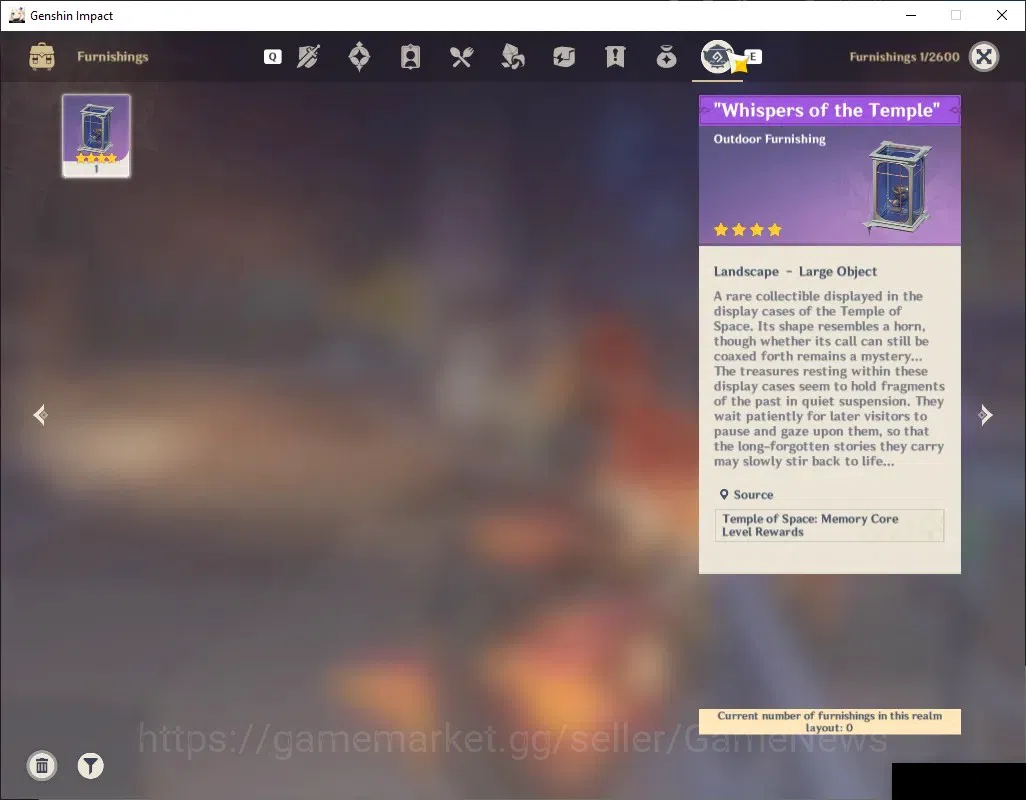Viewport: 1026px width, 800px height.
Task: Open the filter funnel icon
Action: 90,765
